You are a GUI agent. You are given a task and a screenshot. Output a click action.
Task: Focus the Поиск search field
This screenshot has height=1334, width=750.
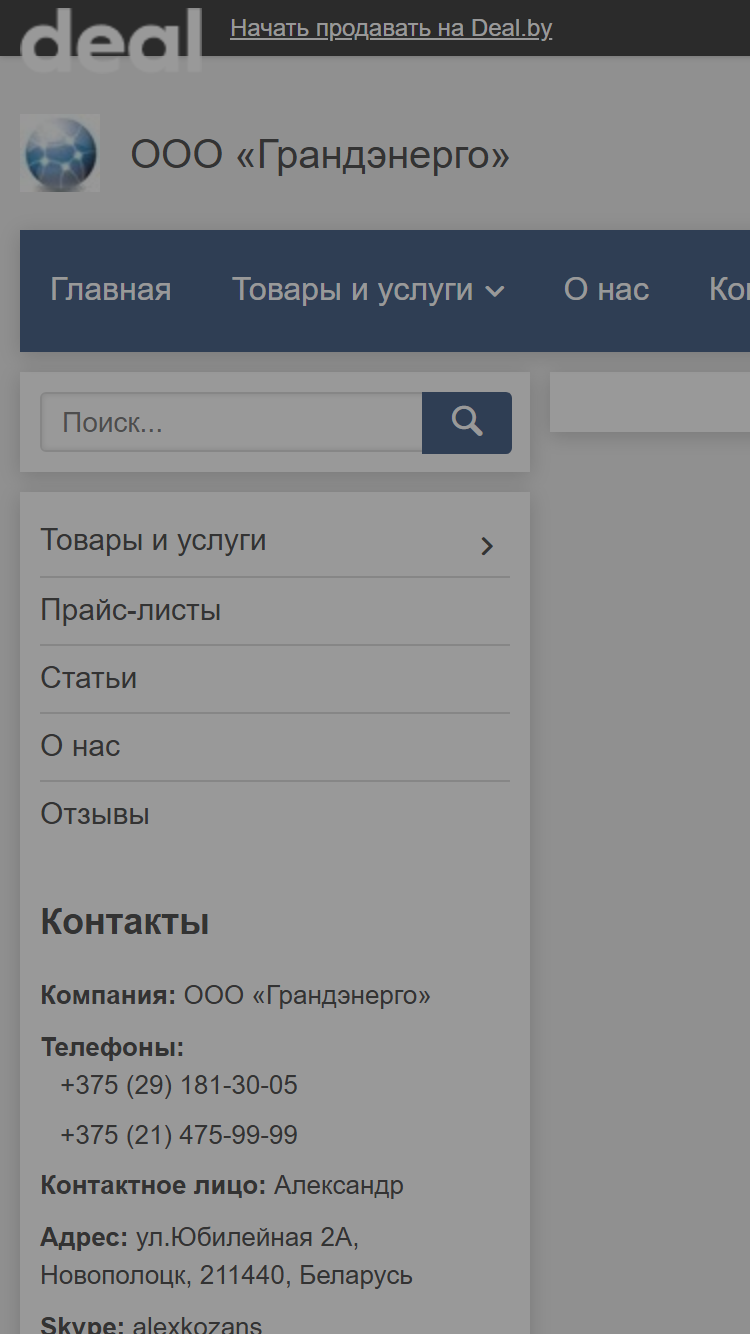coord(231,422)
